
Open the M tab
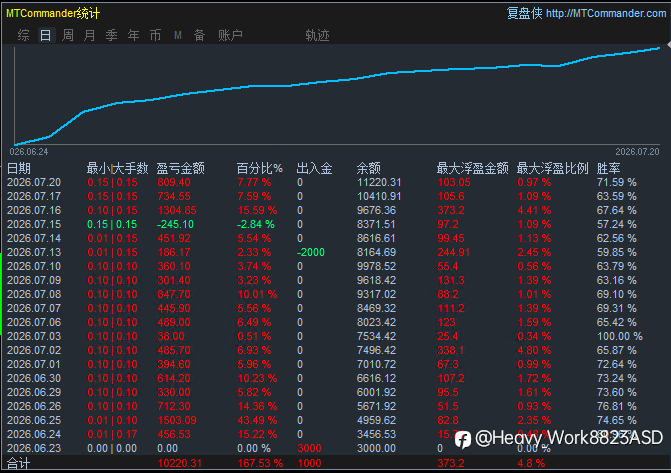point(178,35)
